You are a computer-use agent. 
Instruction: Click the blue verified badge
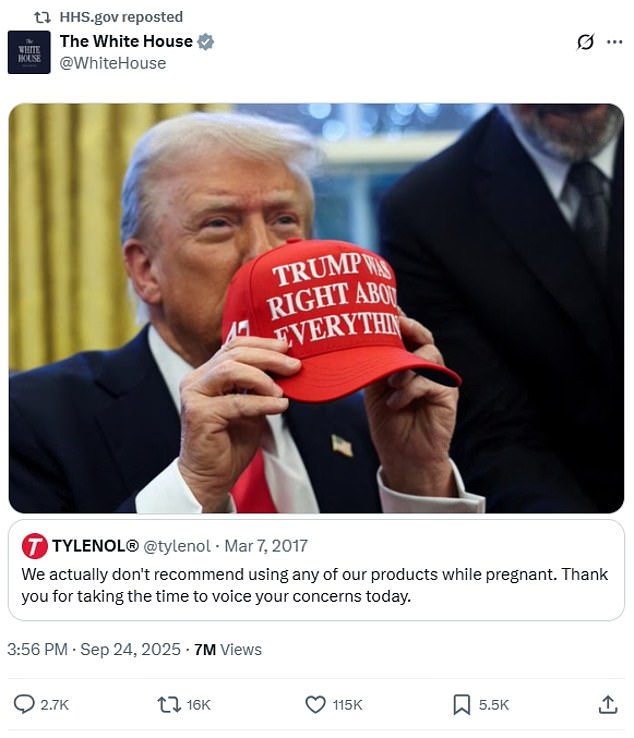[205, 42]
